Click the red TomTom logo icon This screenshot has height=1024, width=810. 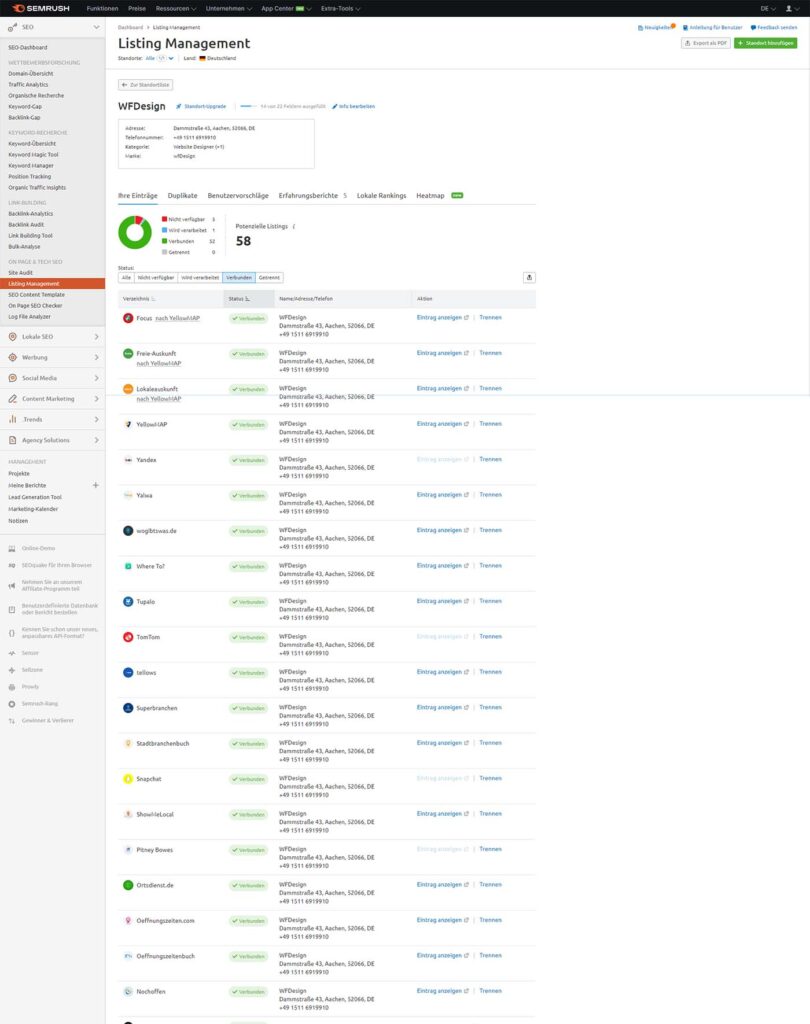[128, 637]
